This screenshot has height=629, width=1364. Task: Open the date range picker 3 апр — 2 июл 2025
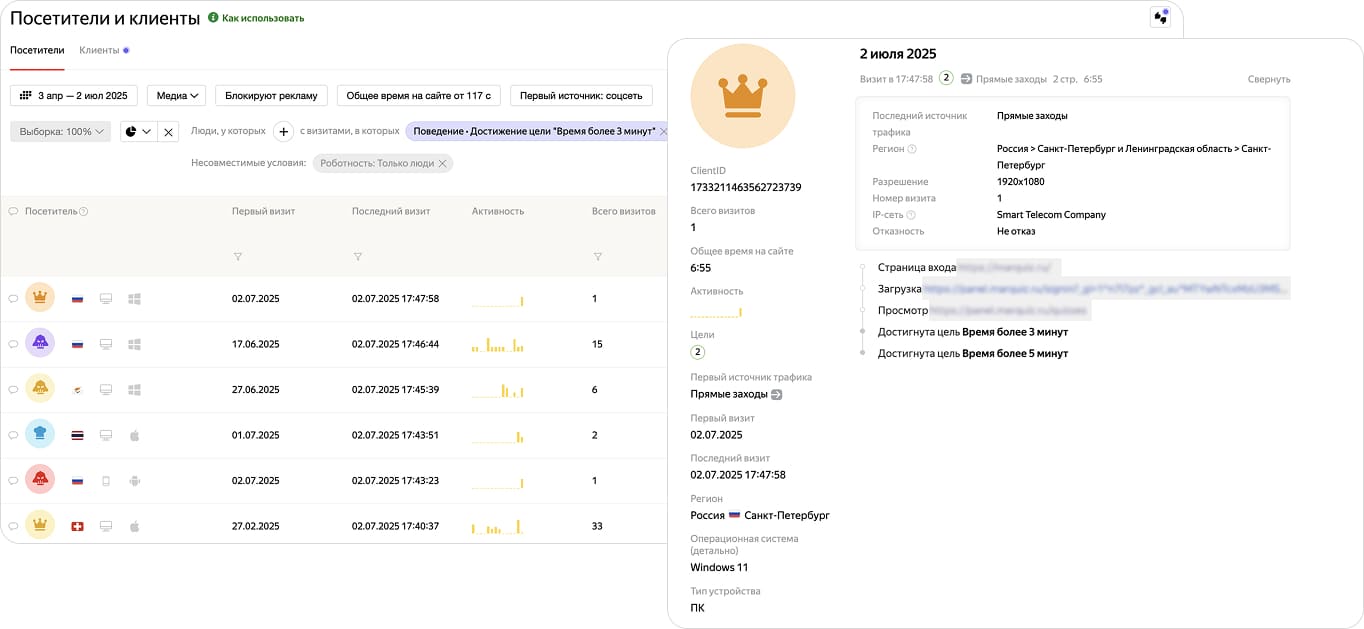74,96
